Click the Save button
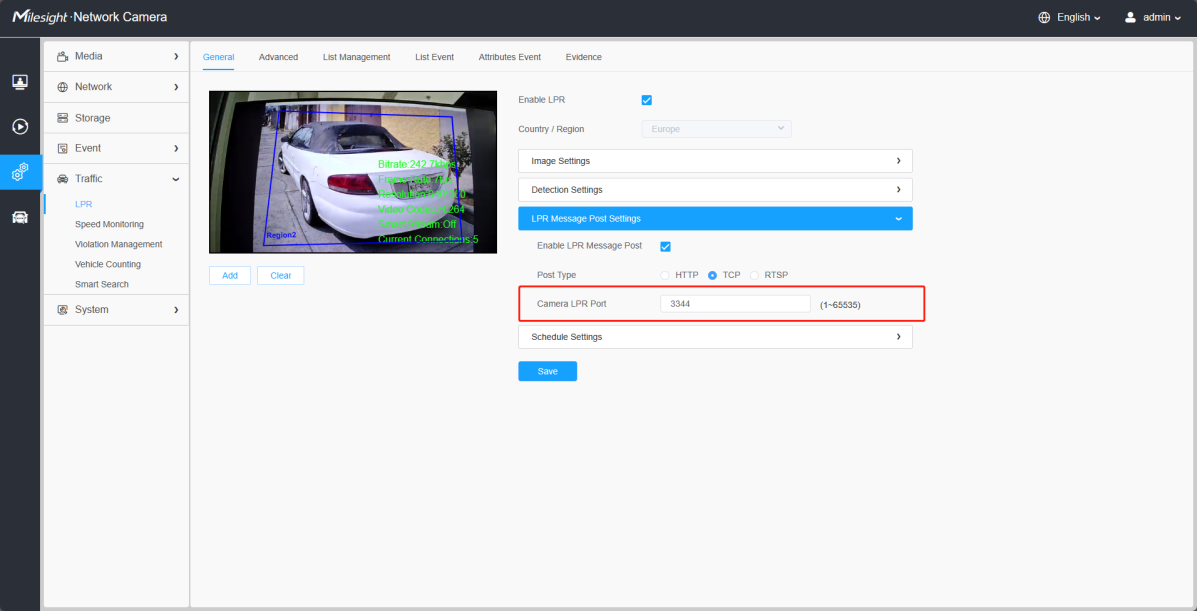Viewport: 1197px width, 611px height. pos(547,371)
